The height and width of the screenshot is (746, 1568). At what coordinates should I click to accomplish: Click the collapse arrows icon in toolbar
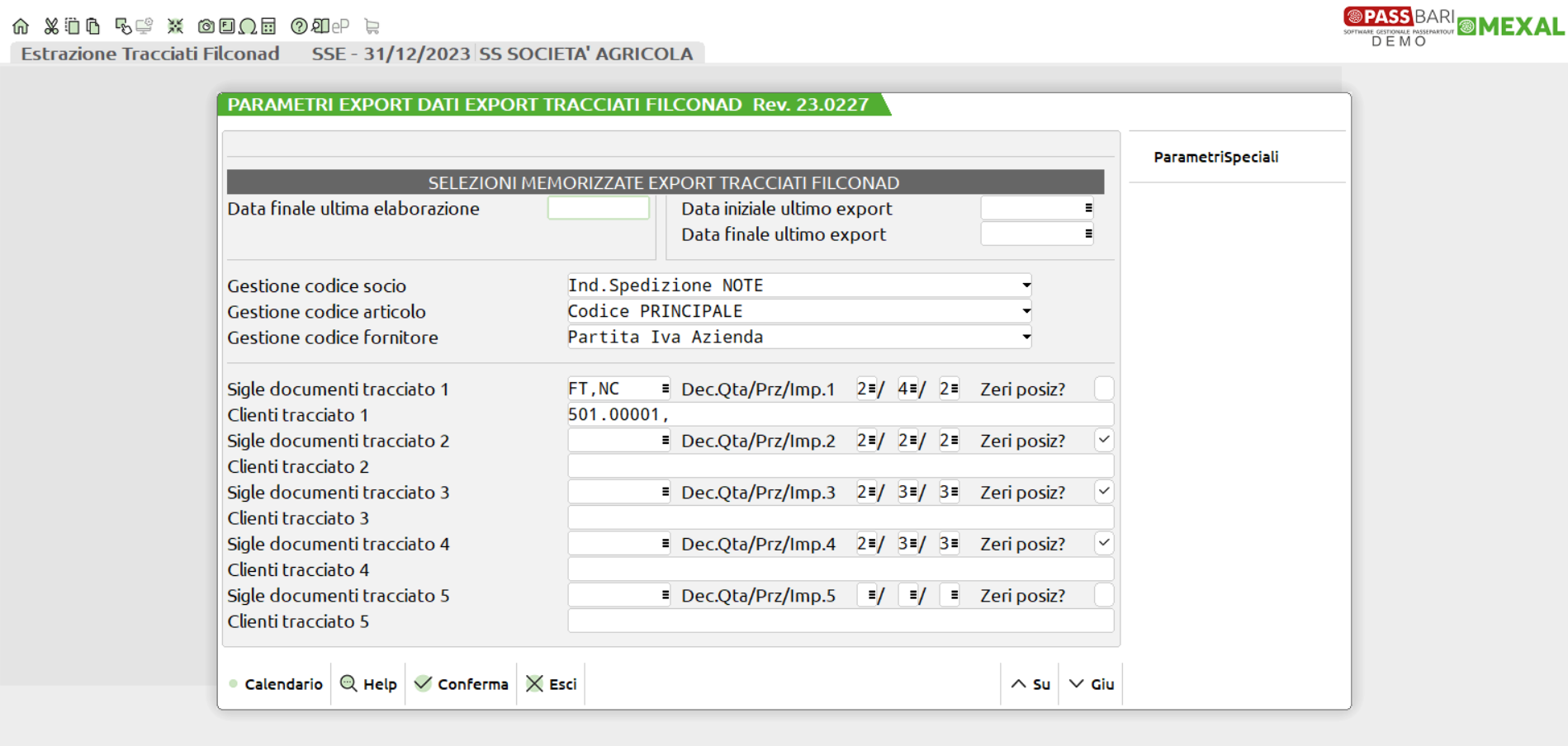(x=175, y=26)
